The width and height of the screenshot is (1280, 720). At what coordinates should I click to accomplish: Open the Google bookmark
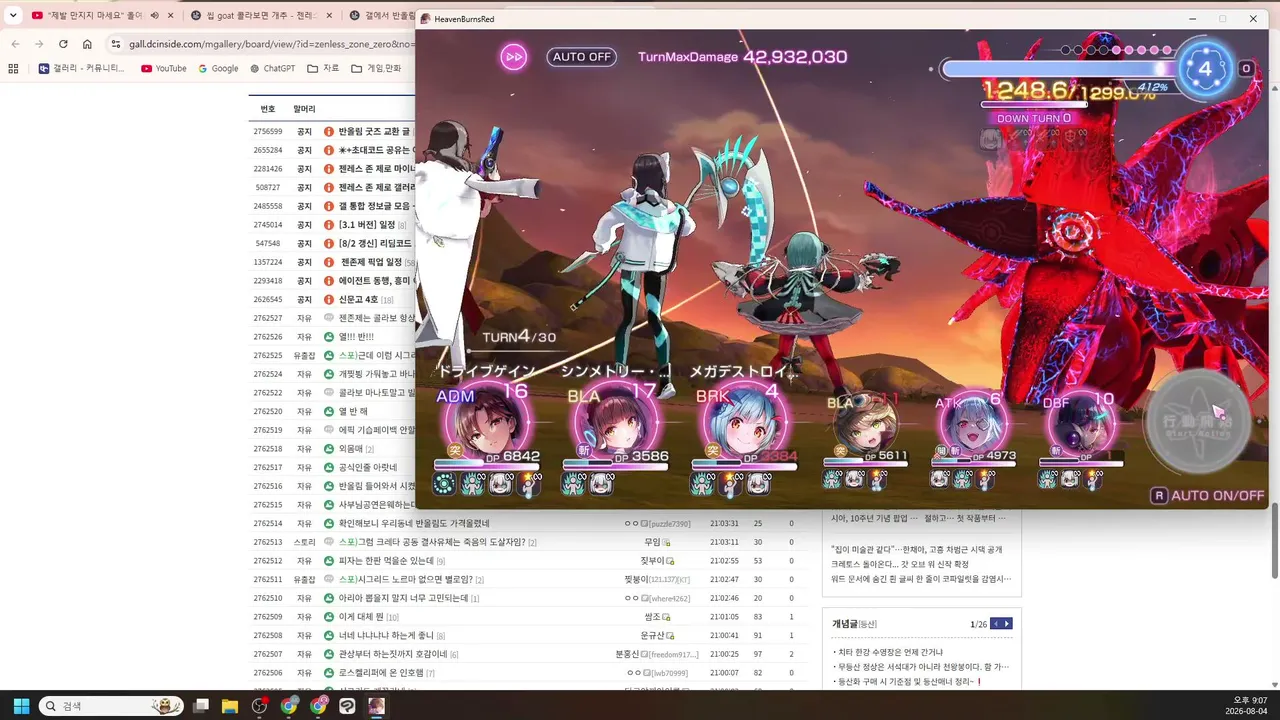219,68
